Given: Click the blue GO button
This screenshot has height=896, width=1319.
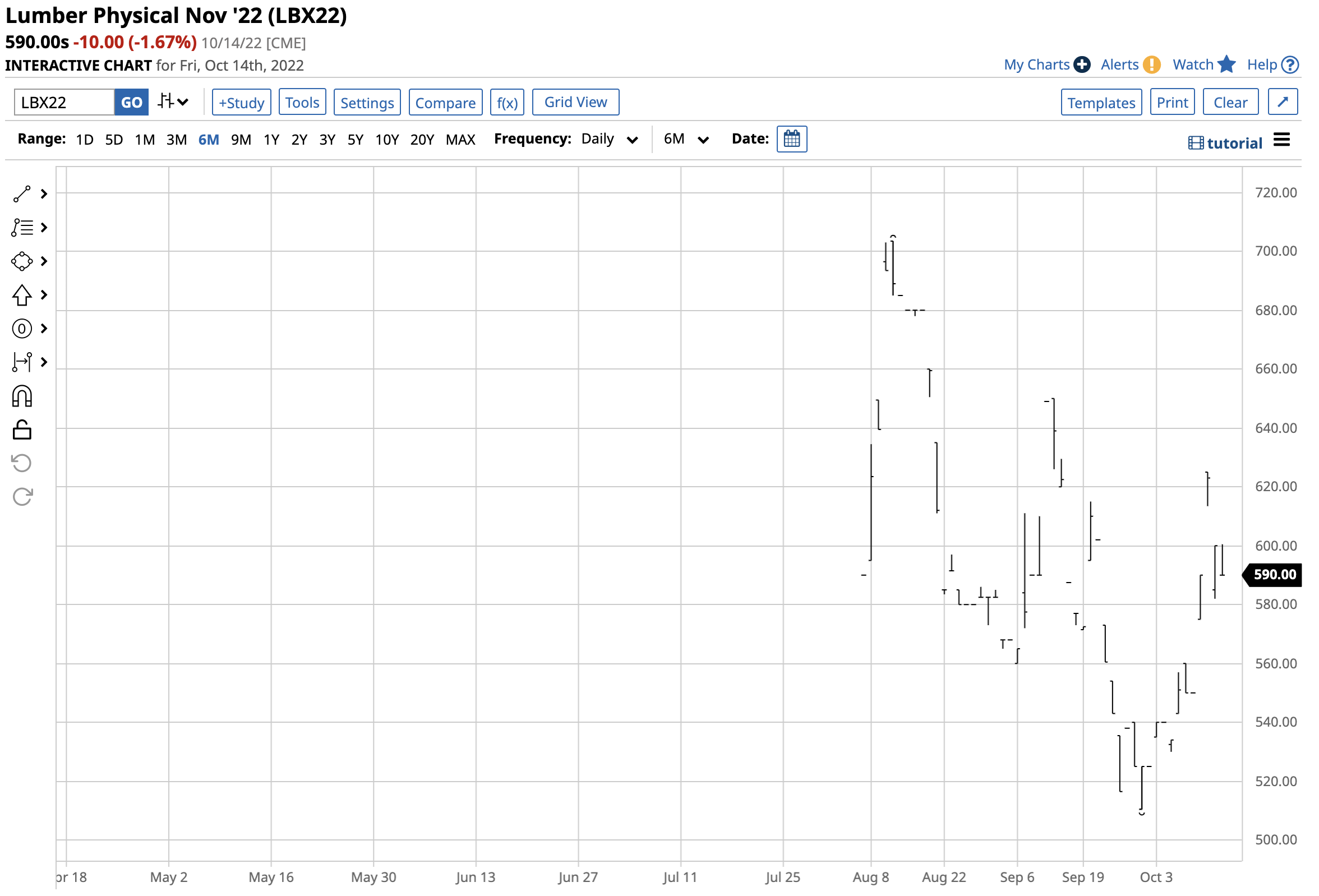Looking at the screenshot, I should coord(132,103).
